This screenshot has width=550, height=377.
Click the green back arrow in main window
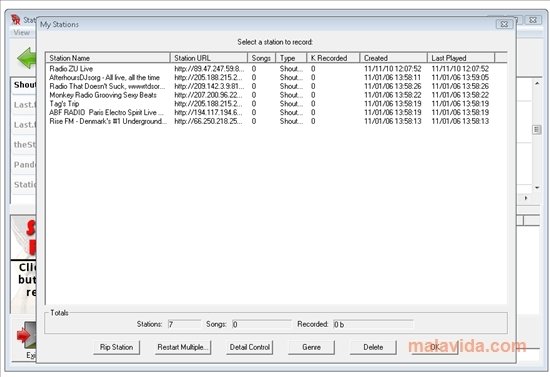tap(27, 58)
